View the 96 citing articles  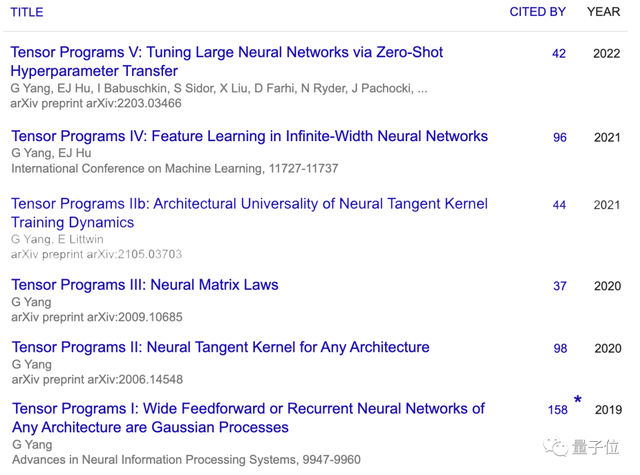[559, 138]
